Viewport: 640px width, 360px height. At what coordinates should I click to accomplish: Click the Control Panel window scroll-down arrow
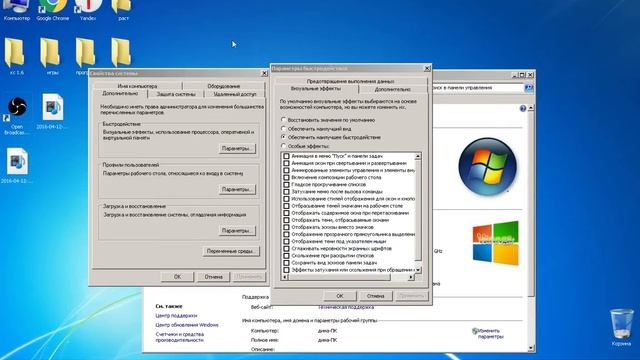coord(531,348)
